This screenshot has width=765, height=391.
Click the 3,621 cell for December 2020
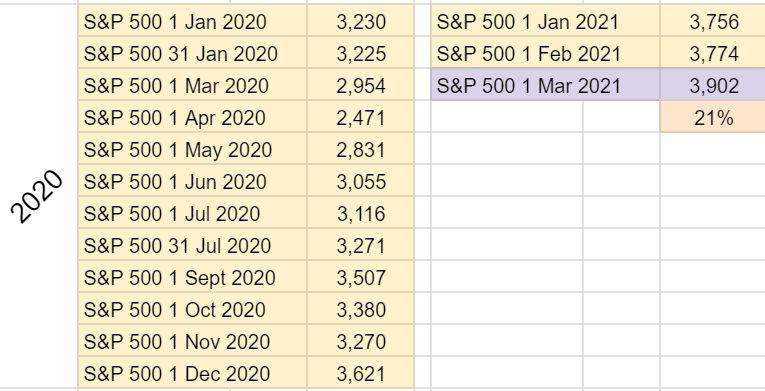361,373
